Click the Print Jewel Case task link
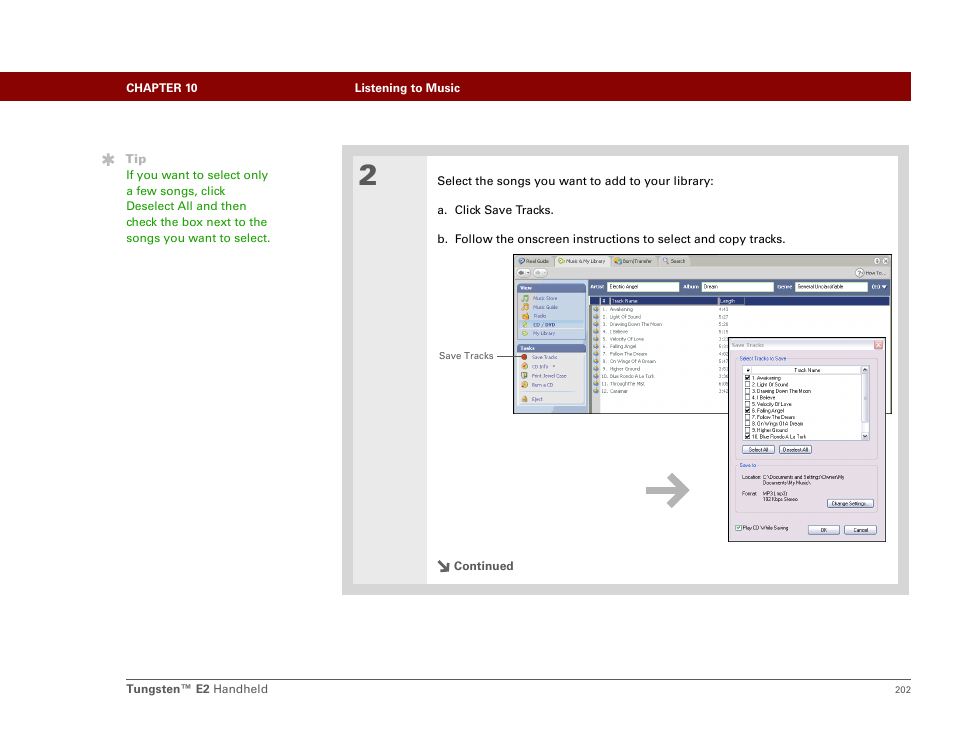The height and width of the screenshot is (738, 954). 549,376
